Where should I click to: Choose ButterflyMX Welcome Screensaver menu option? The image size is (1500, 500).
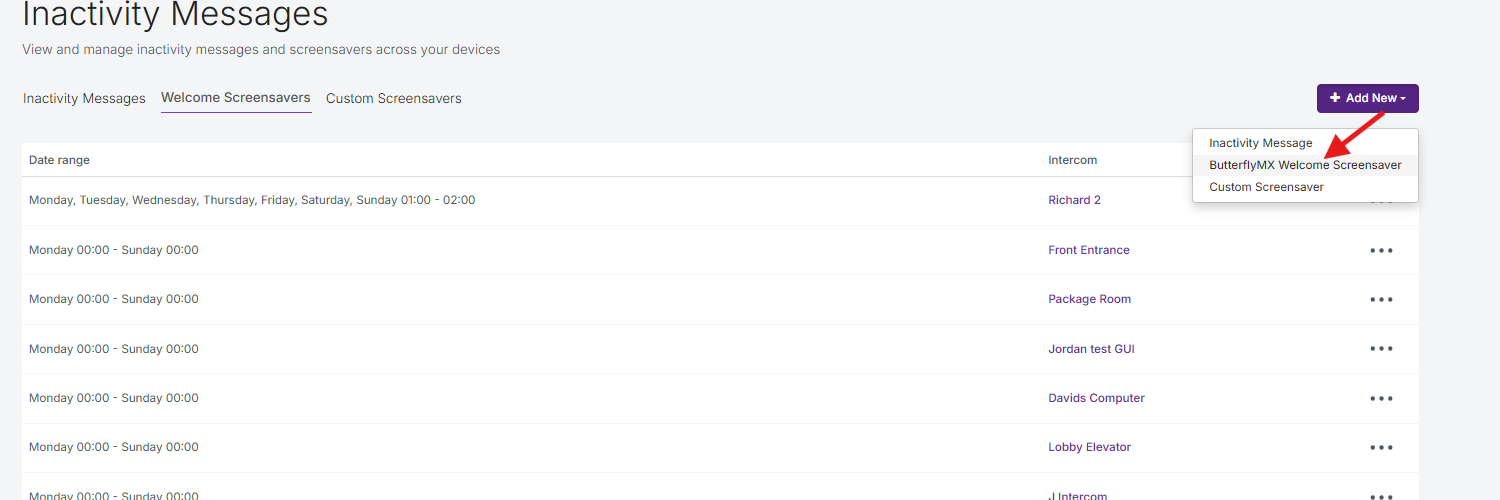(x=1304, y=165)
